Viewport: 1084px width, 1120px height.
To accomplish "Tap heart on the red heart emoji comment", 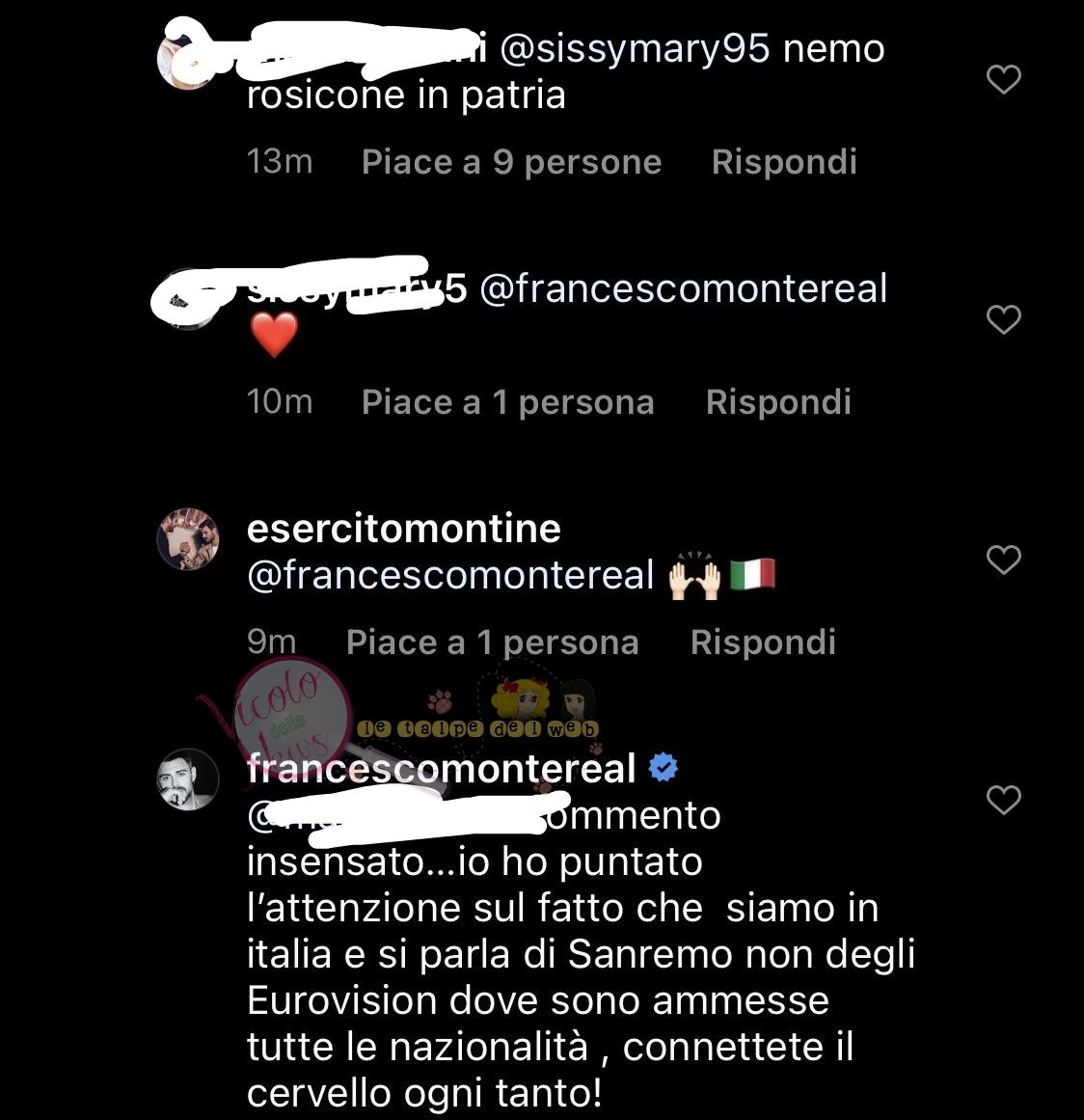I will pos(1003,319).
